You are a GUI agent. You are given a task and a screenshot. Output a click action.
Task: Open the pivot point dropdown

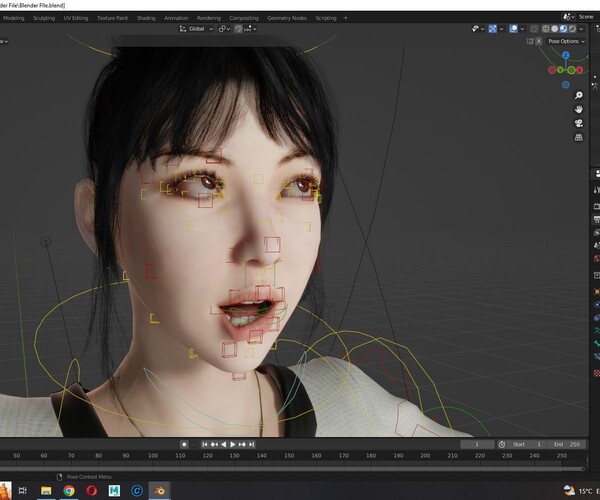coord(224,29)
